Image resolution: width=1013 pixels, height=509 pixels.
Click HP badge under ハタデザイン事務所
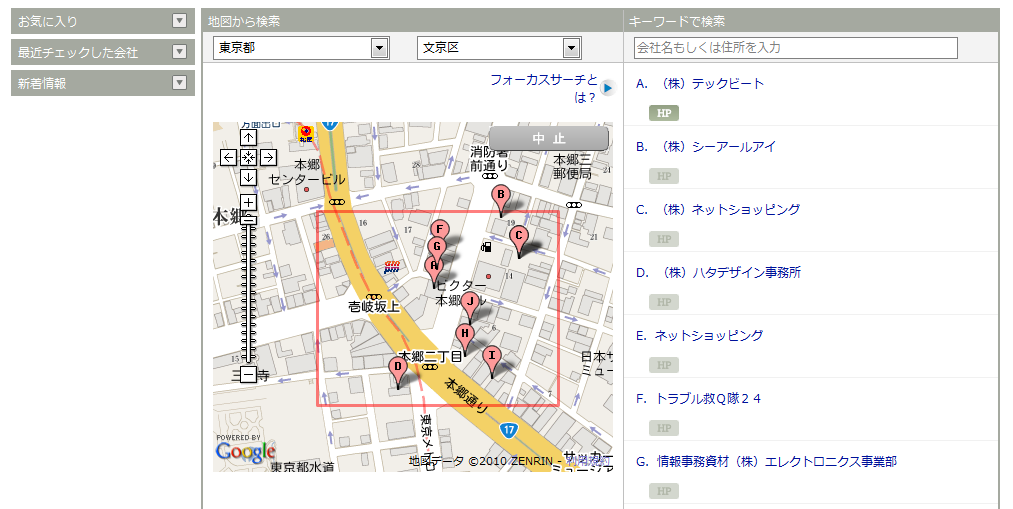[x=663, y=302]
